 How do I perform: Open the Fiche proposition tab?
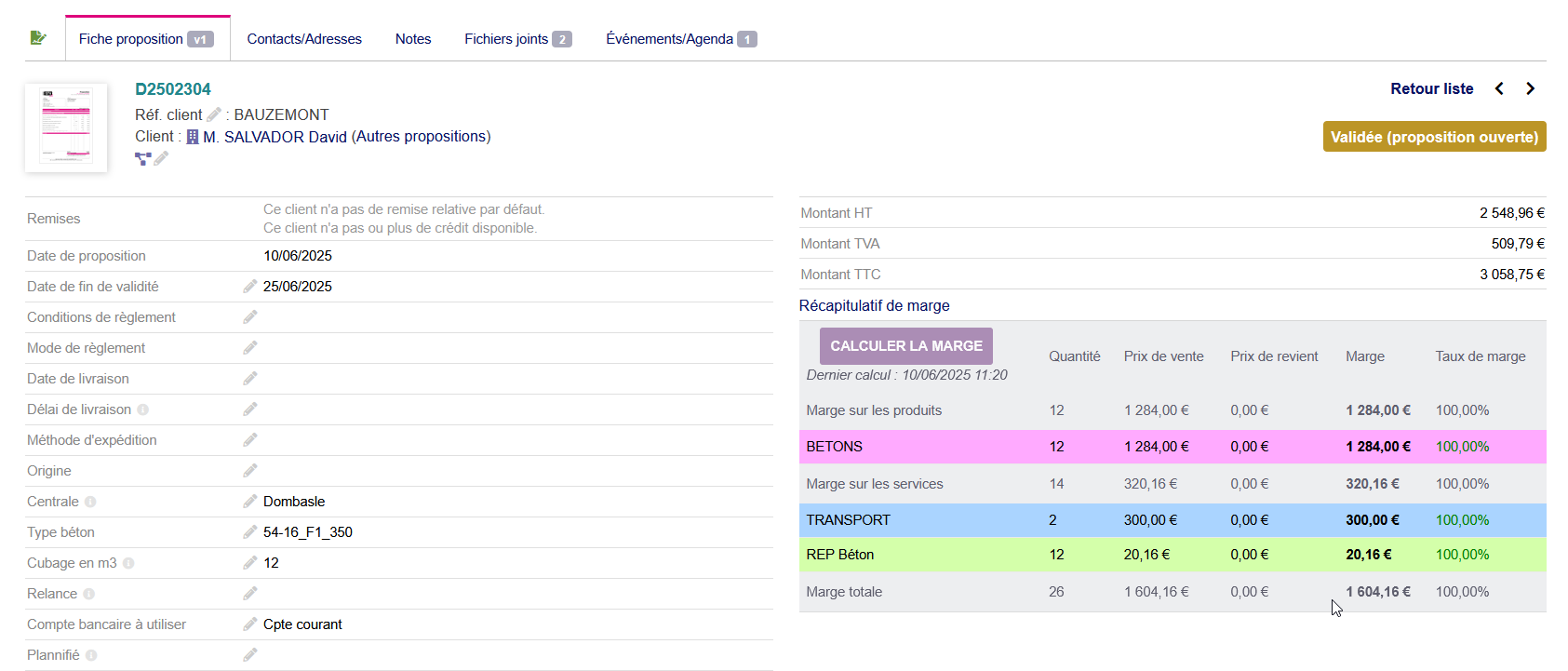tap(147, 39)
